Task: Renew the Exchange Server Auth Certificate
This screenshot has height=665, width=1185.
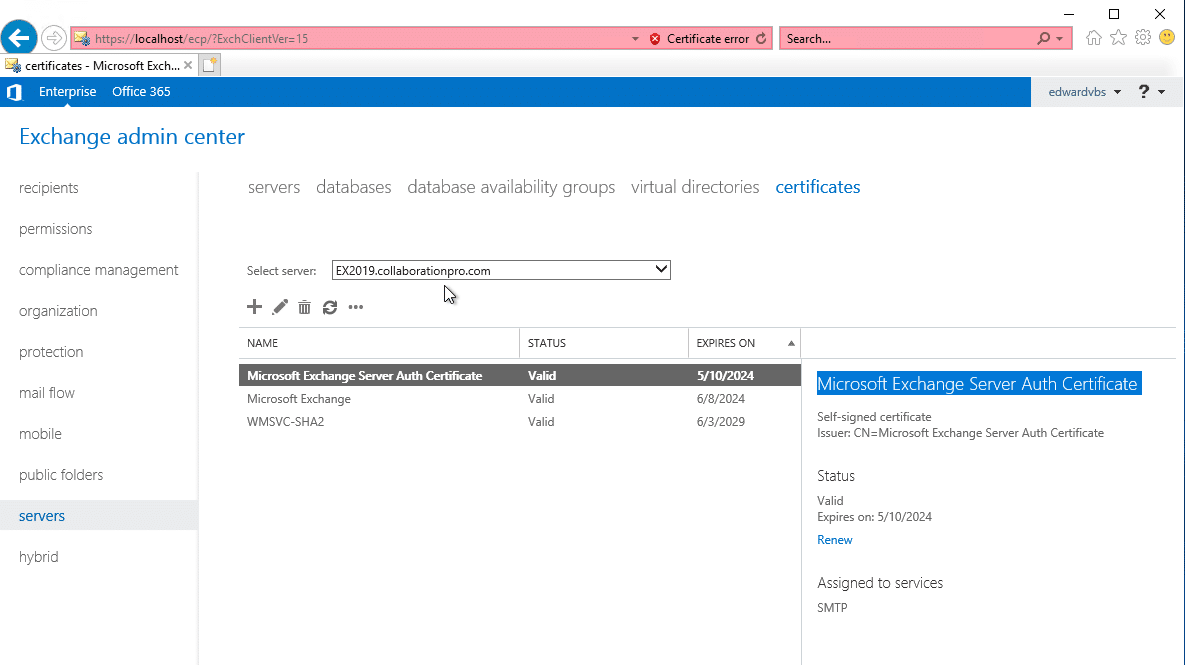Action: (835, 539)
